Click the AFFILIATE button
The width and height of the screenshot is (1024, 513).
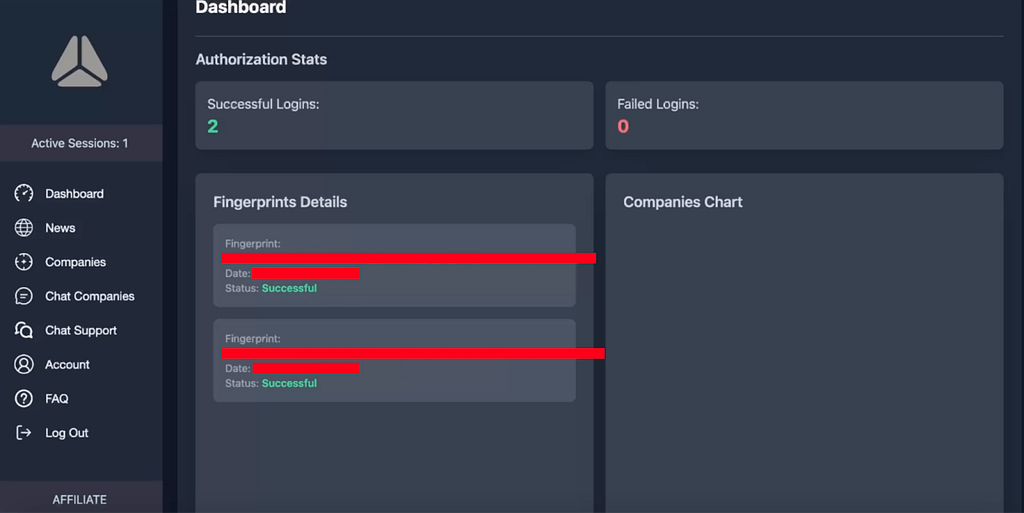81,497
